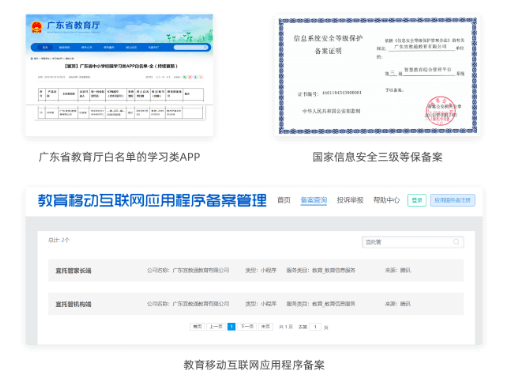Image resolution: width=508 pixels, height=385 pixels.
Task: Click the 广东省教育厅 header title
Action: pyautogui.click(x=73, y=25)
